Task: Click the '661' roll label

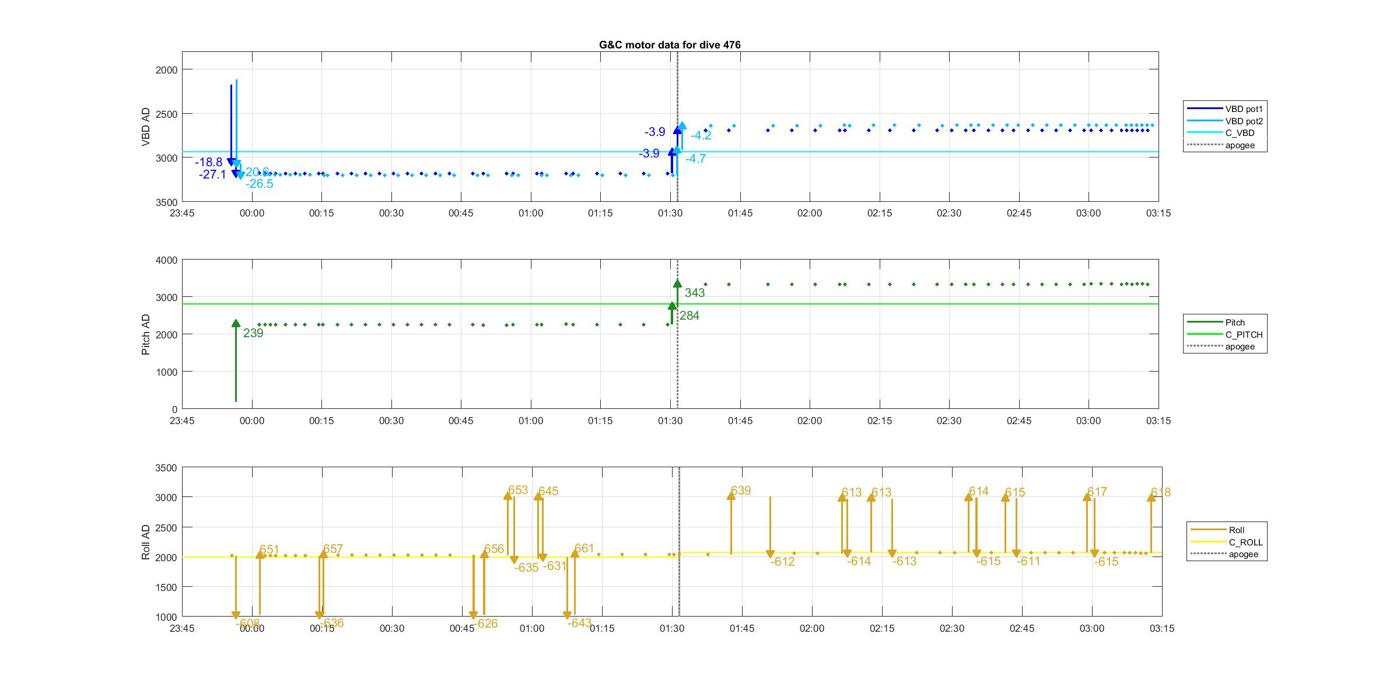Action: (584, 548)
